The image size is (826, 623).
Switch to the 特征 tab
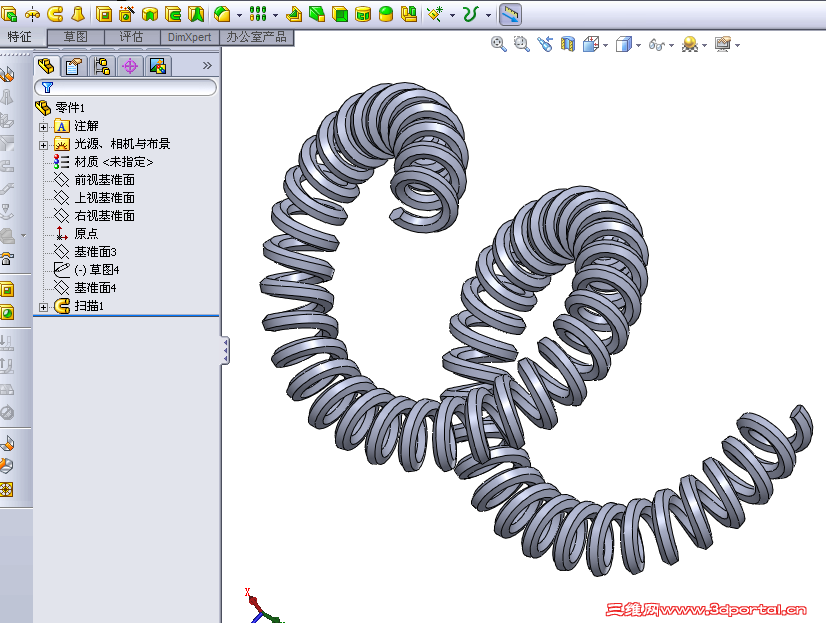[20, 37]
